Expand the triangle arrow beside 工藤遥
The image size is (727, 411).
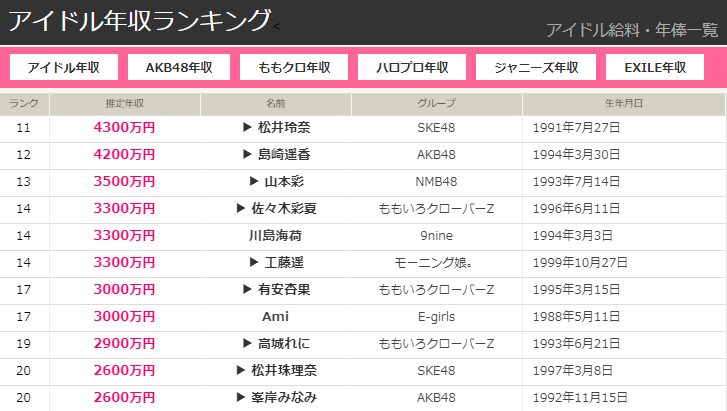pos(254,262)
